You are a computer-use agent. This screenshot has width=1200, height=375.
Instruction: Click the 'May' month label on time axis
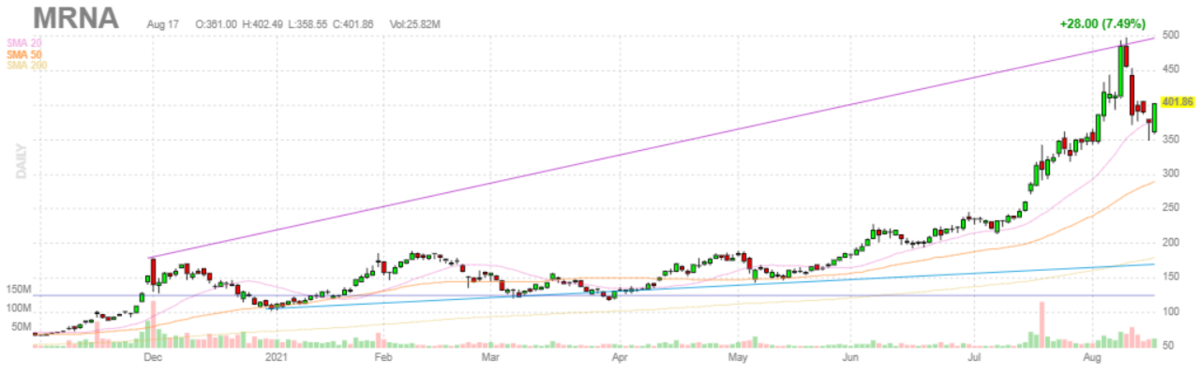coord(739,356)
